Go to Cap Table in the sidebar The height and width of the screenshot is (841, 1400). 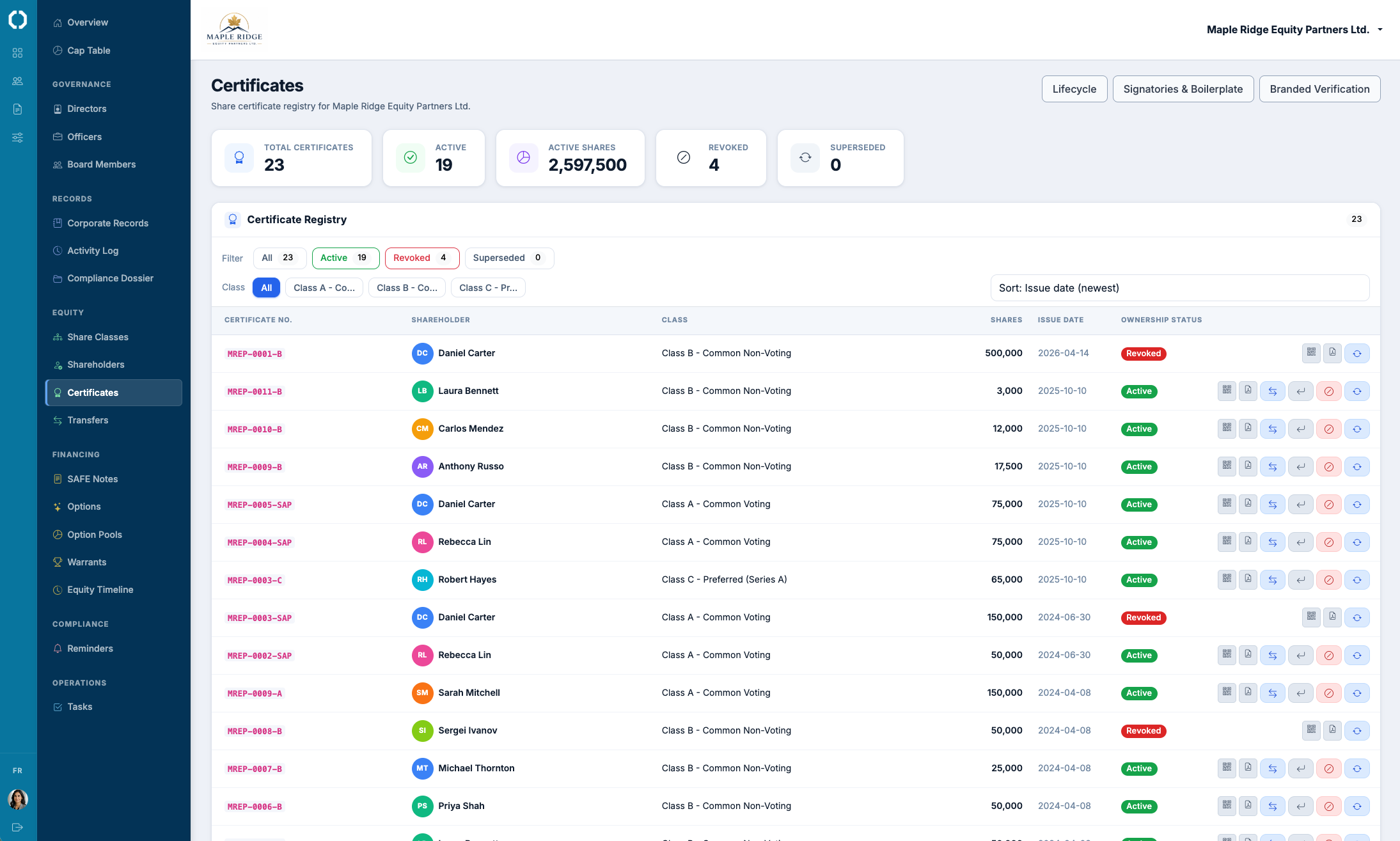tap(114, 51)
